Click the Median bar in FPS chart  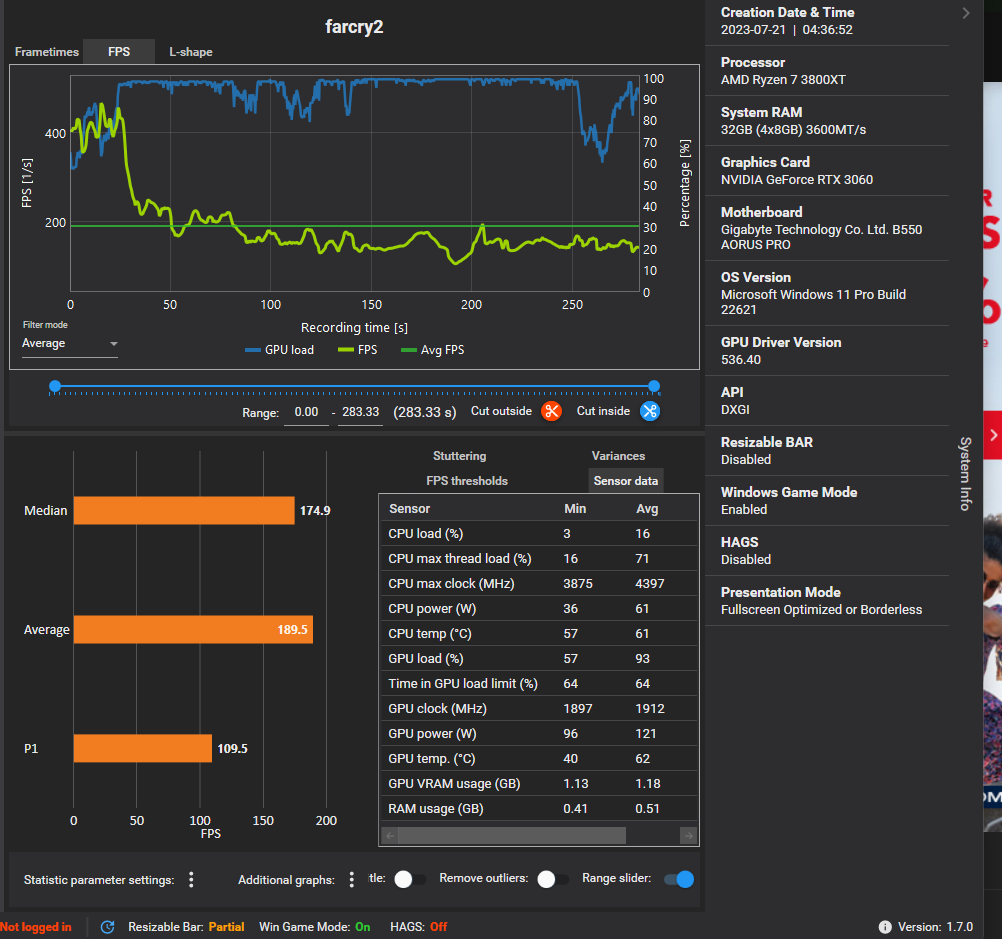pyautogui.click(x=184, y=510)
